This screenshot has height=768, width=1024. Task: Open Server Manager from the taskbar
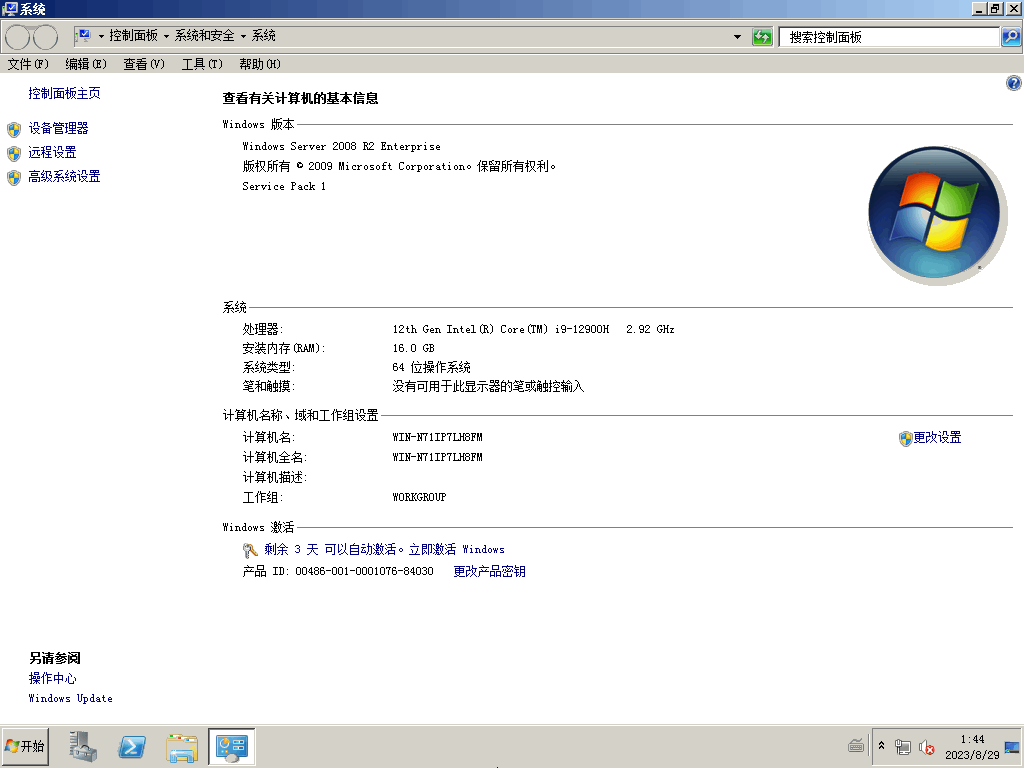pos(82,746)
